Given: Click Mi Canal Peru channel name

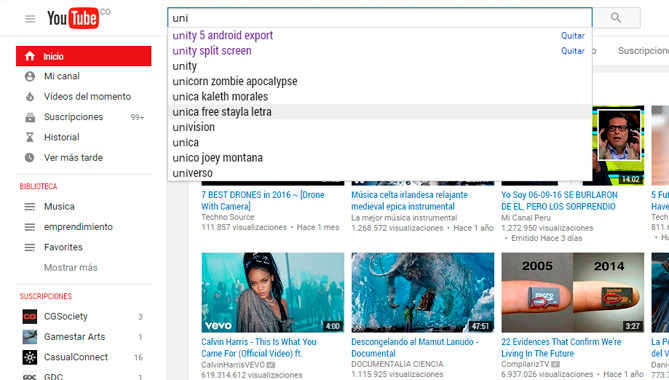Looking at the screenshot, I should click(x=526, y=218).
